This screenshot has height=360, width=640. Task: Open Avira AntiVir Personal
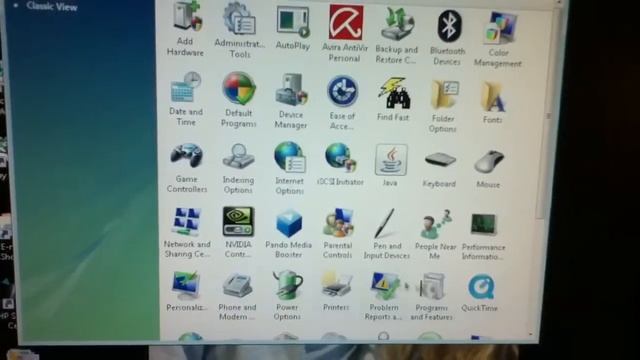pyautogui.click(x=346, y=22)
